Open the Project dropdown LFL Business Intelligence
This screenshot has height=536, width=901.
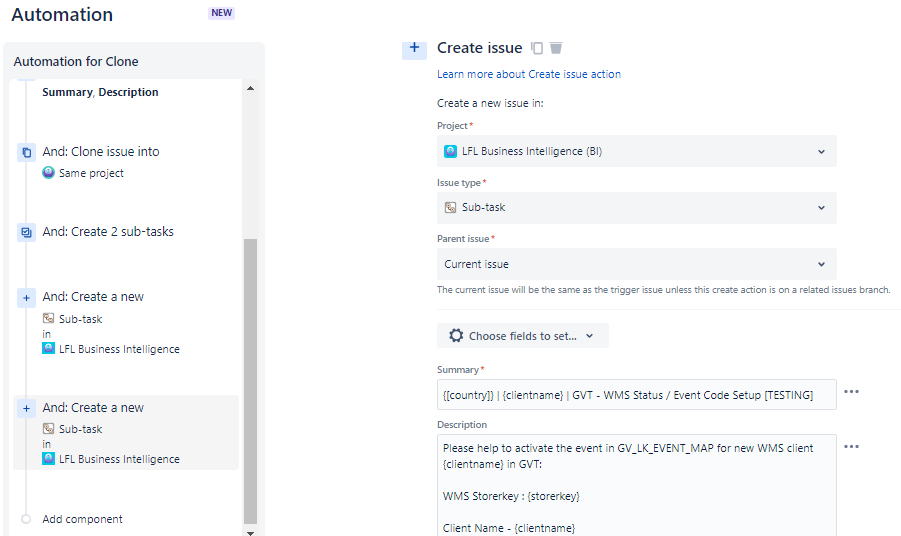(x=637, y=151)
